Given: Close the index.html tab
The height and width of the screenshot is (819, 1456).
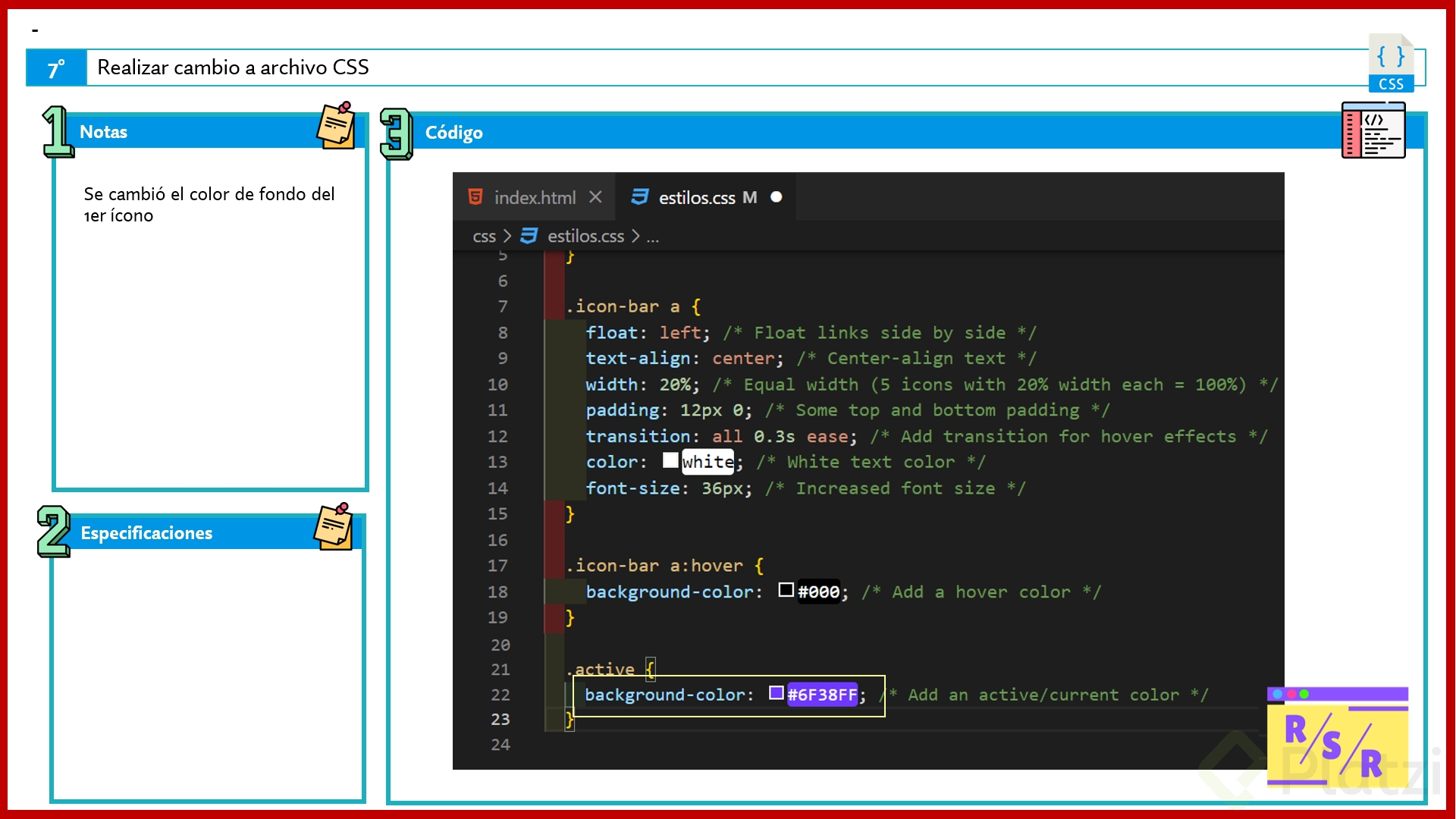Looking at the screenshot, I should 595,197.
